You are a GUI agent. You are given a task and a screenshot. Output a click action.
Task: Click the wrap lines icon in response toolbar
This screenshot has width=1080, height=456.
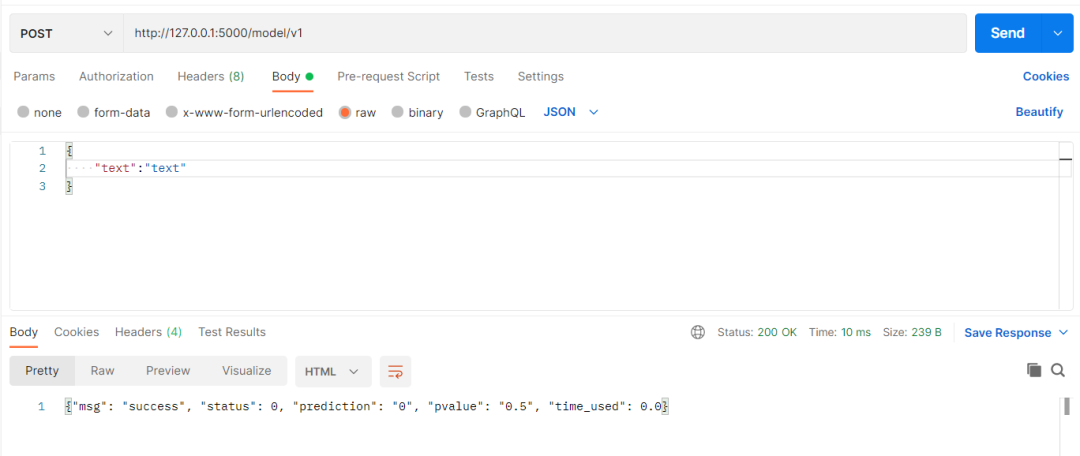point(396,371)
